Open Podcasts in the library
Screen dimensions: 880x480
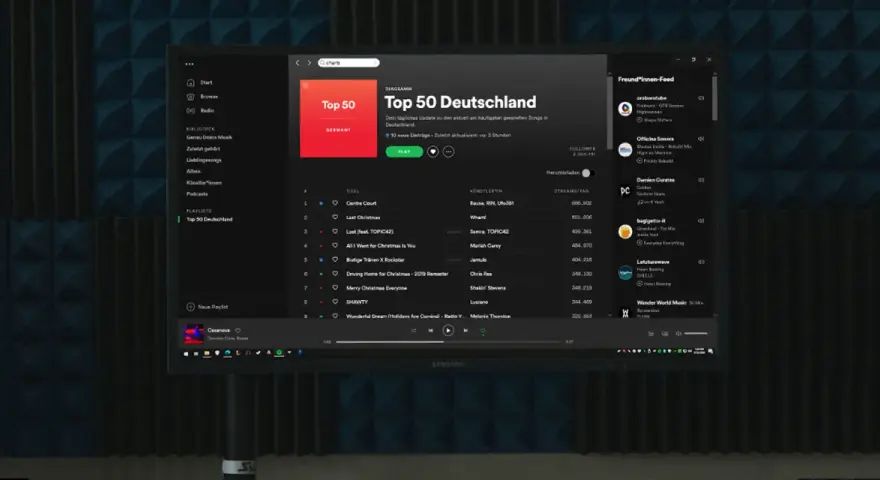click(x=197, y=194)
